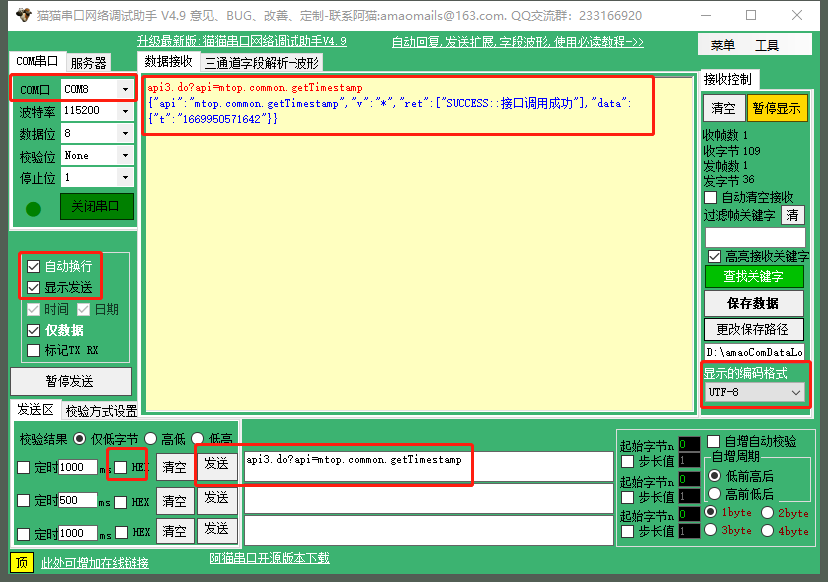Viewport: 828px width, 582px height.
Task: Enable the 标记TX RX checkbox
Action: tap(33, 350)
